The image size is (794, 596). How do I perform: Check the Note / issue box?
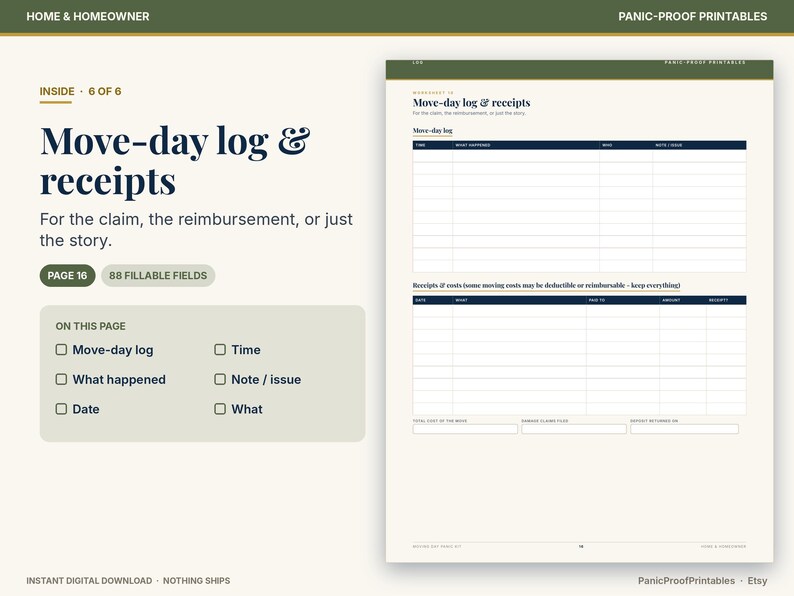pos(220,379)
